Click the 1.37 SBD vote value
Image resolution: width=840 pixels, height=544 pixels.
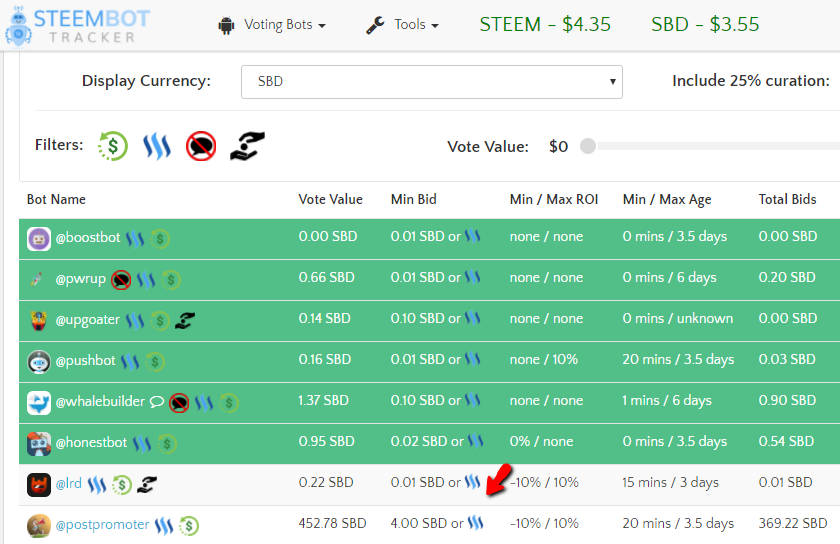coord(324,400)
